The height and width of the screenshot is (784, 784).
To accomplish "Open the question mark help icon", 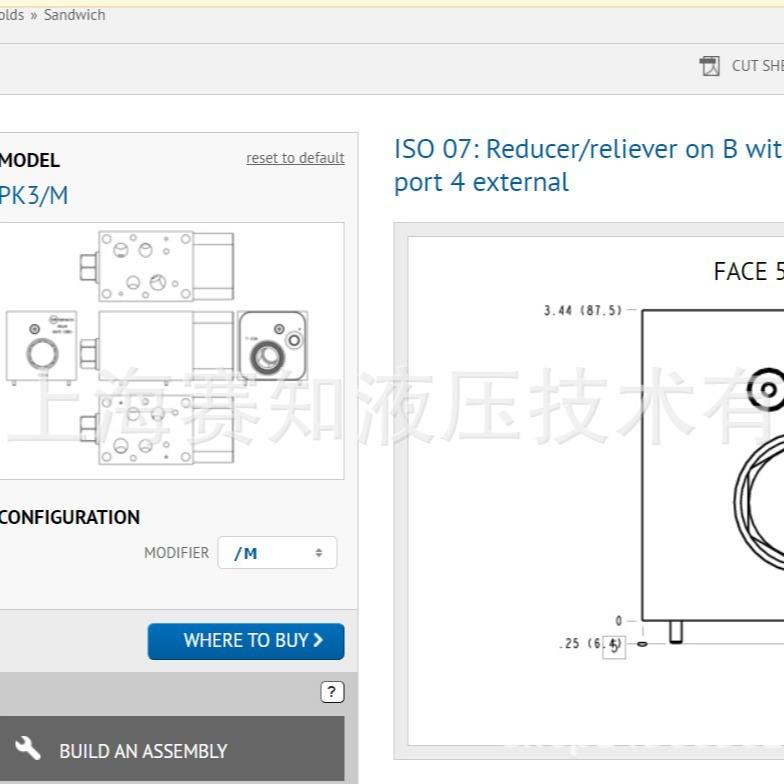I will 332,692.
